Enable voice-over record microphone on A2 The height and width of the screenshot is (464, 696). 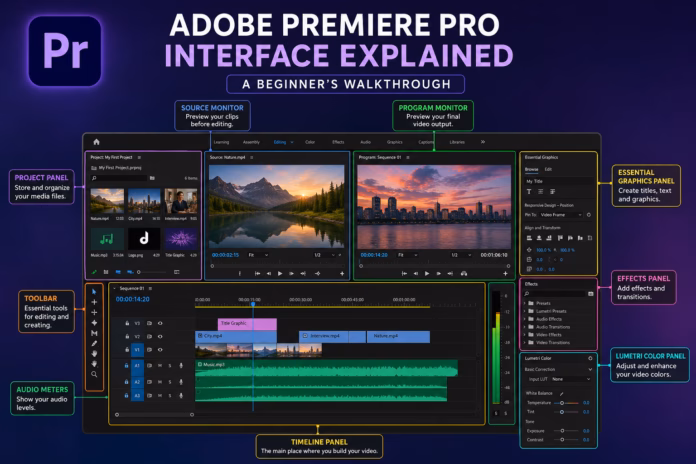[181, 382]
